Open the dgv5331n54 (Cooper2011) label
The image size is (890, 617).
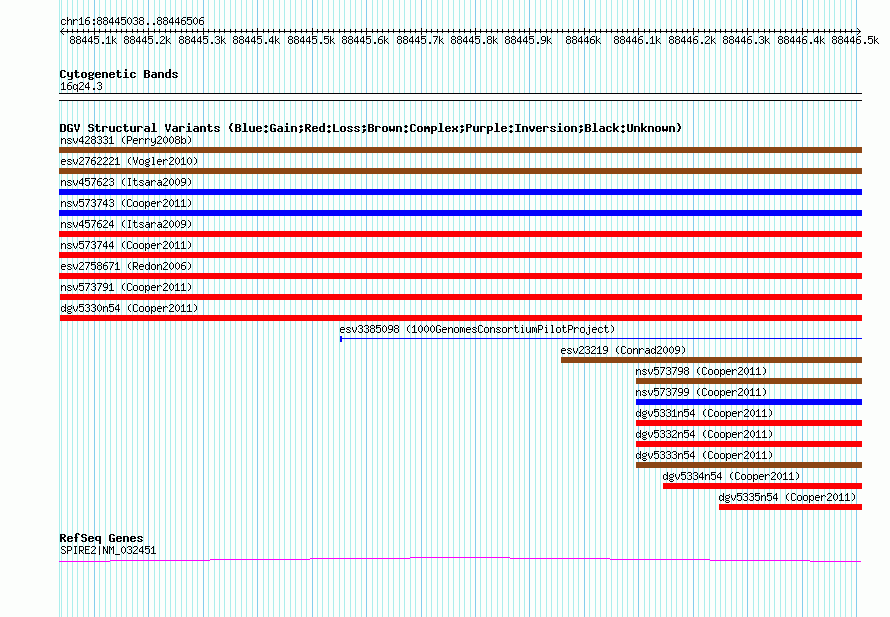click(704, 413)
